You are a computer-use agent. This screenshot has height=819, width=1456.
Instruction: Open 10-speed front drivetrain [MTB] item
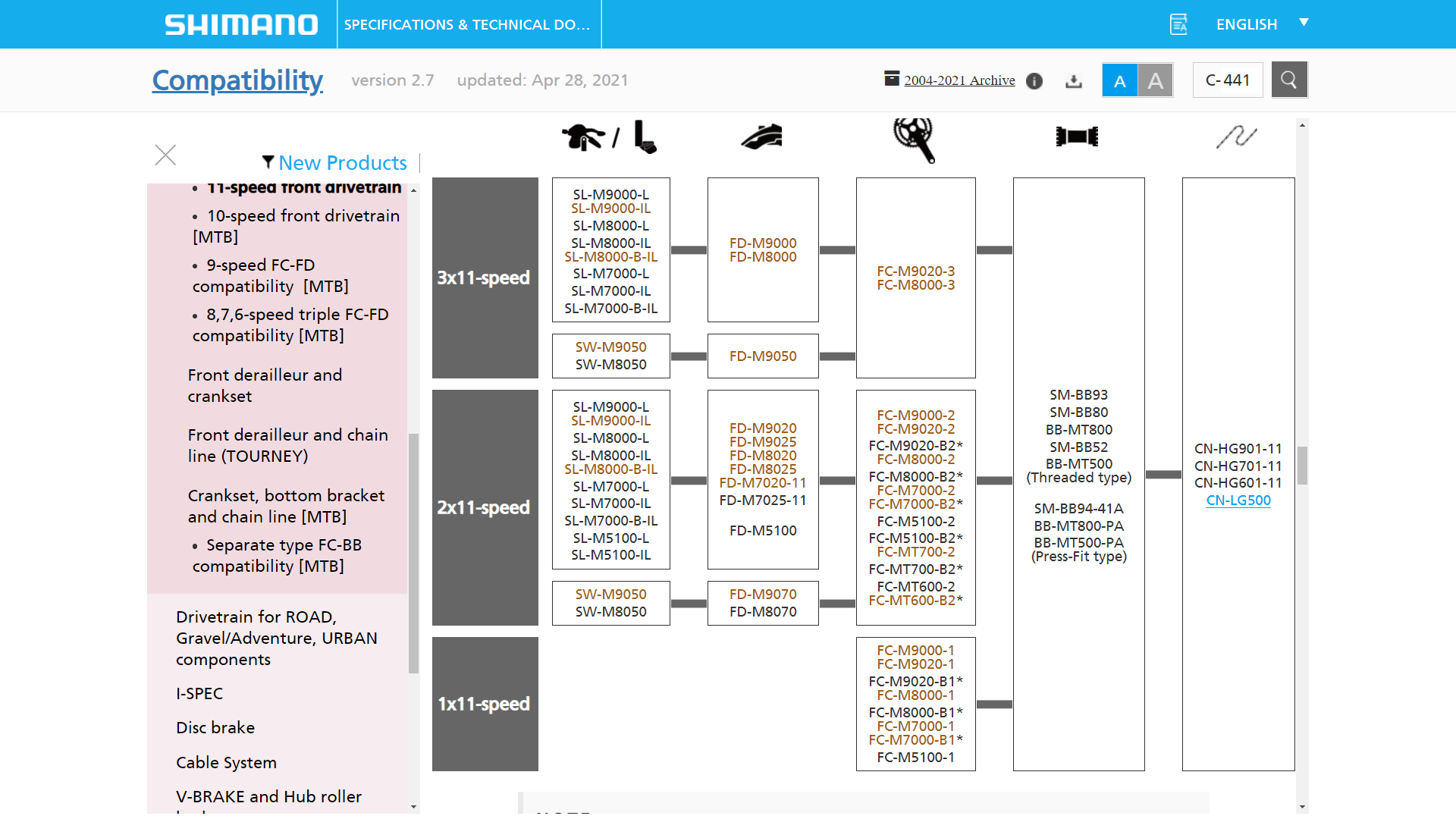tap(297, 227)
